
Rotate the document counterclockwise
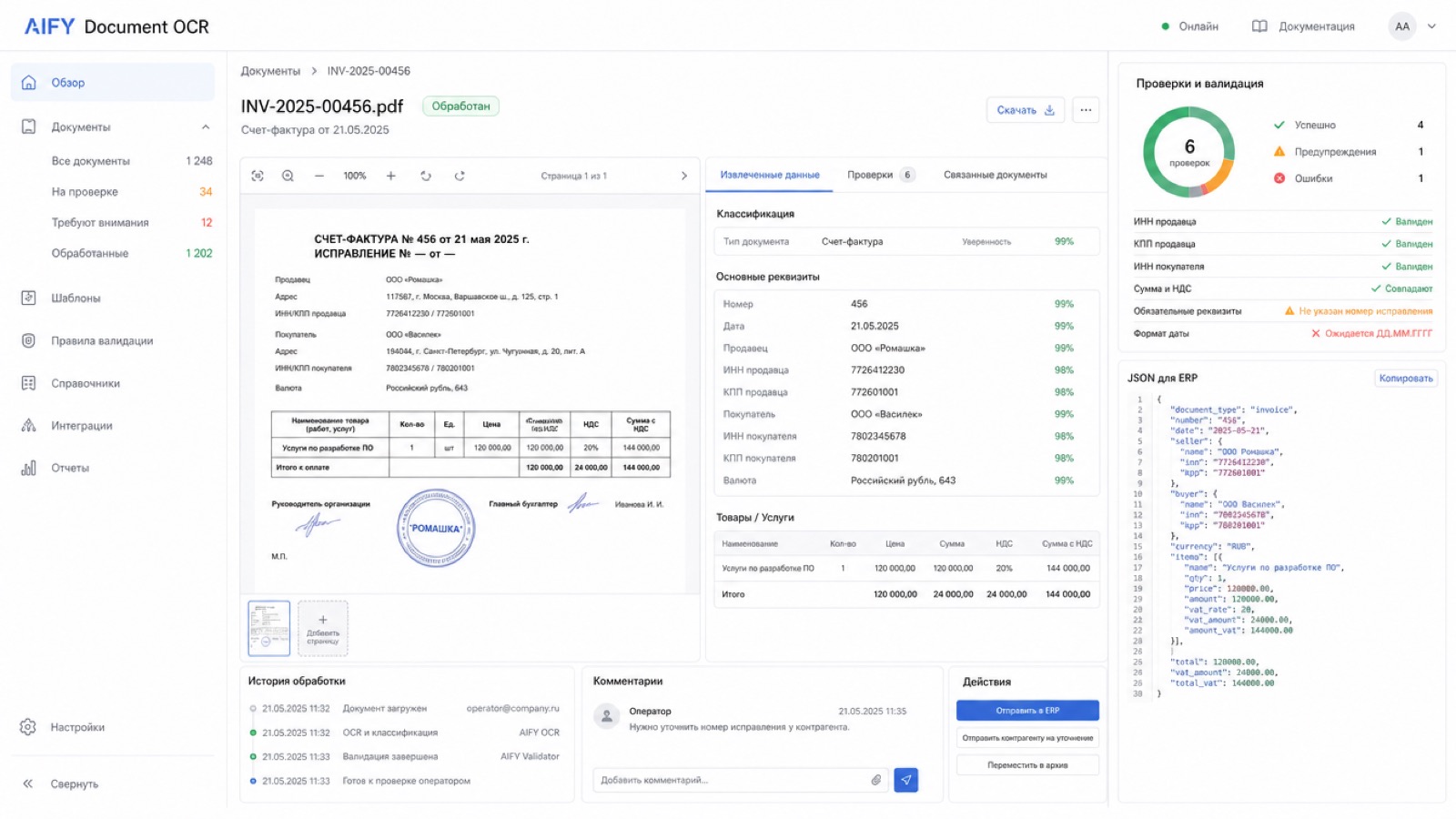click(x=426, y=176)
